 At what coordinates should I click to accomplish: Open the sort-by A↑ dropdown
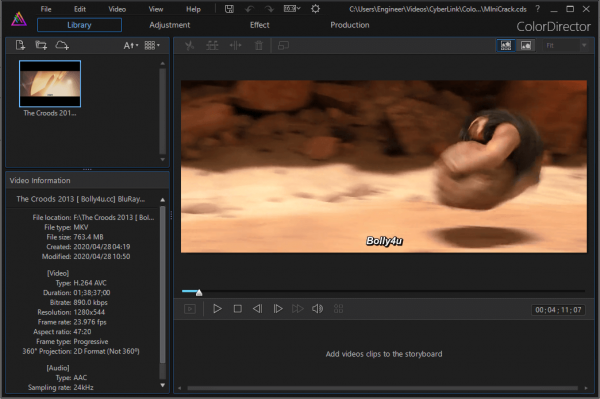point(130,46)
